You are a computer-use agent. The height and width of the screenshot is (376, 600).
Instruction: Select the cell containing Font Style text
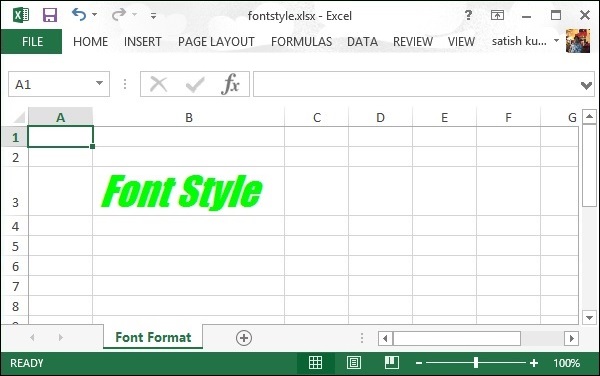(x=189, y=191)
